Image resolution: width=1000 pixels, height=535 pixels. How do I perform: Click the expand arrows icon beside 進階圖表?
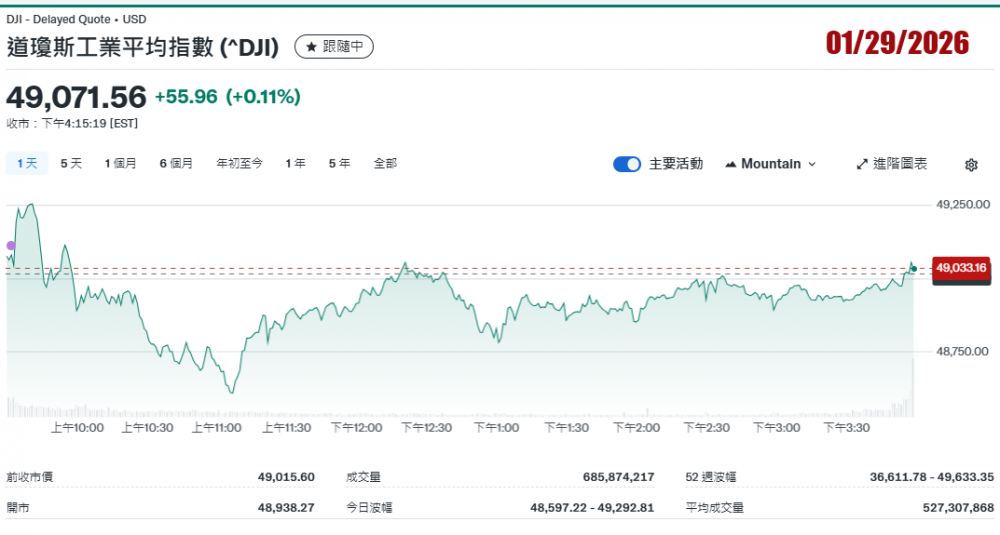point(862,164)
